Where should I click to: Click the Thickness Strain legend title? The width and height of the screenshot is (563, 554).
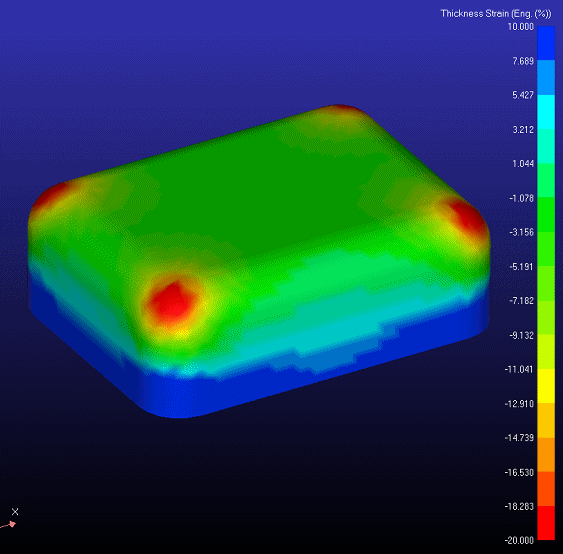click(x=495, y=14)
